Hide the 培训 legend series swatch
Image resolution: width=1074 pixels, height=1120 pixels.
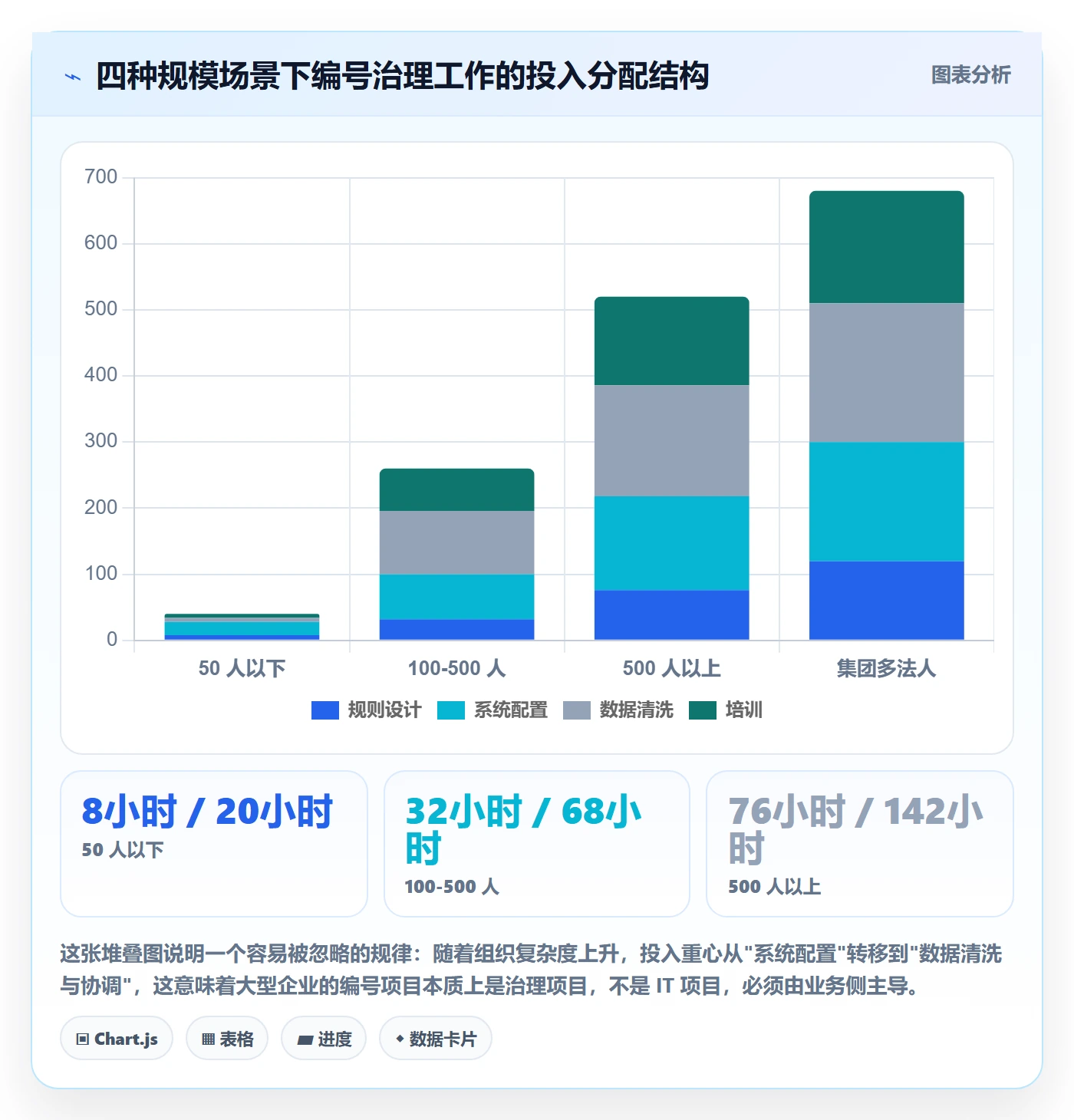pos(703,710)
